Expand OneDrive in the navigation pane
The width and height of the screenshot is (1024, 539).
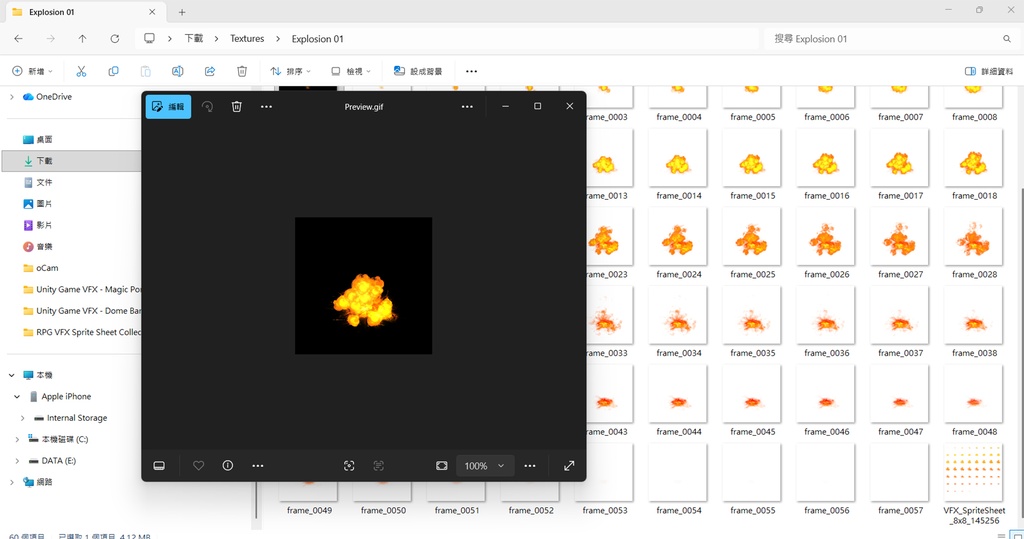click(x=11, y=97)
